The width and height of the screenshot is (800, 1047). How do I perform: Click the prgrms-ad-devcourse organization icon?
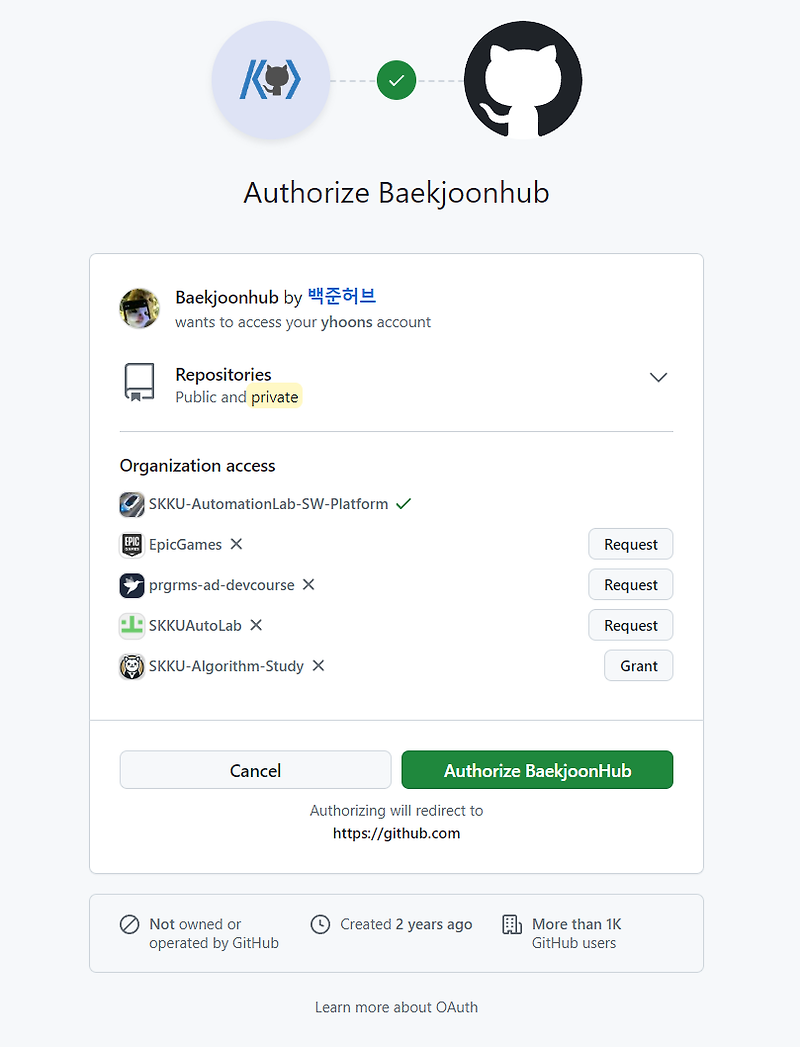(x=131, y=585)
